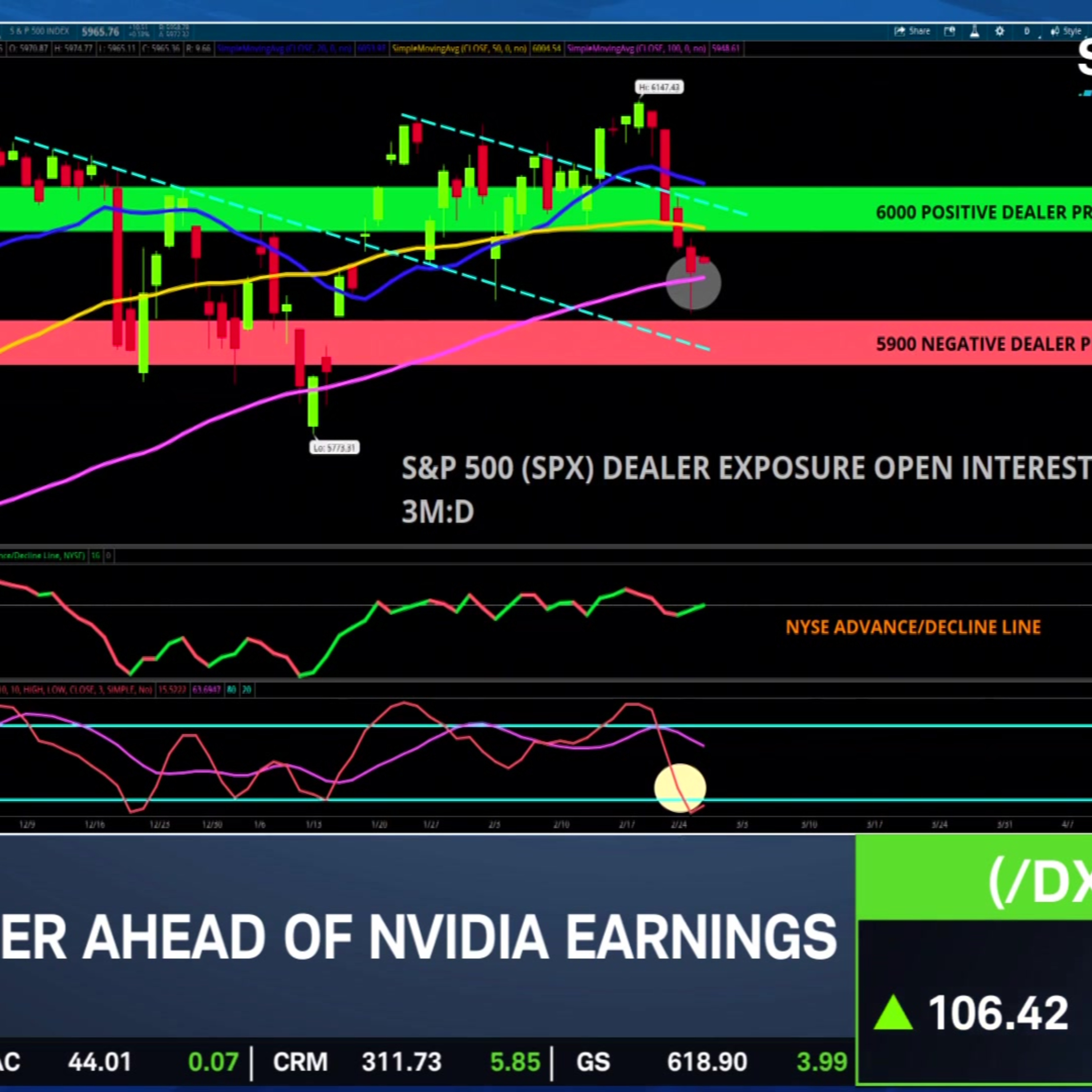Click the oversold level 20 label
Viewport: 1092px width, 1092px height.
[x=247, y=689]
